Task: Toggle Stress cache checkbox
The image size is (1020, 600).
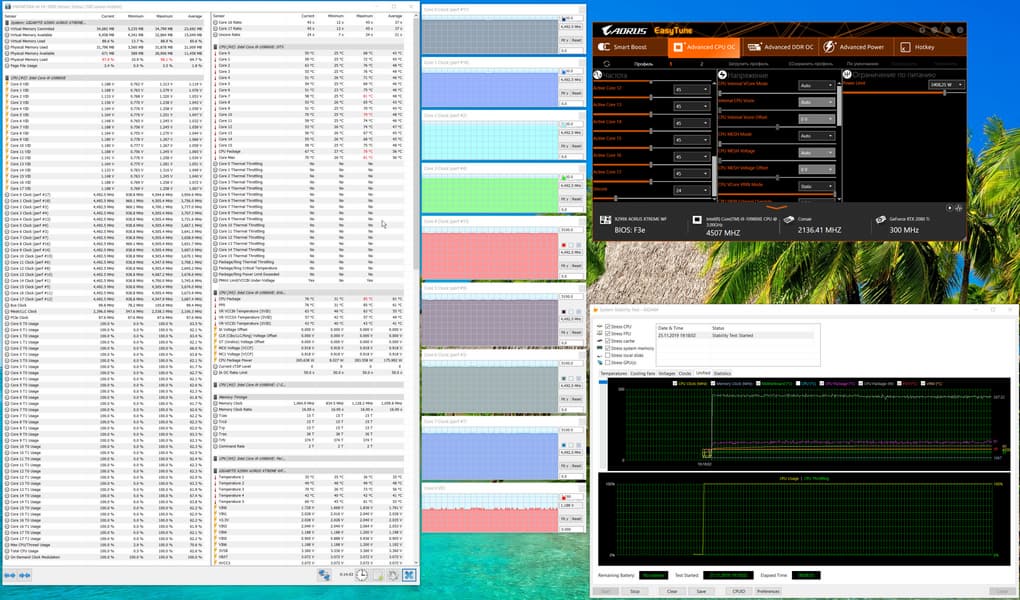Action: coord(608,341)
